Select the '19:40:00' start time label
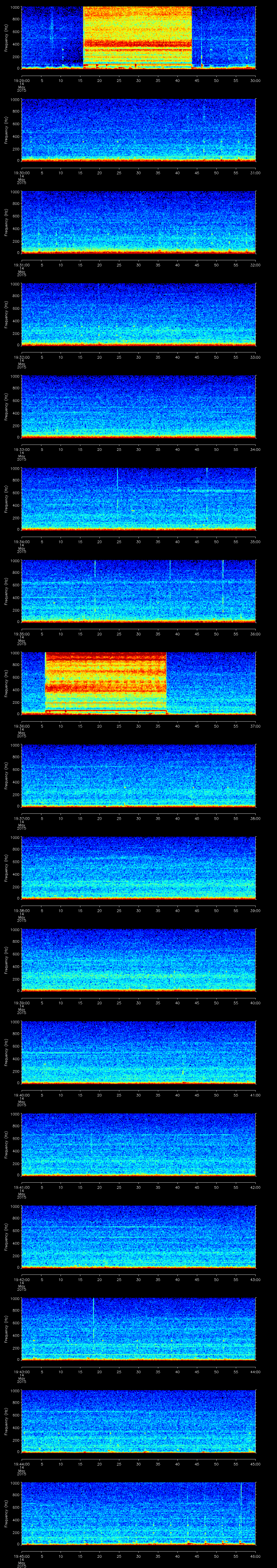The height and width of the screenshot is (1568, 277). point(21,1095)
